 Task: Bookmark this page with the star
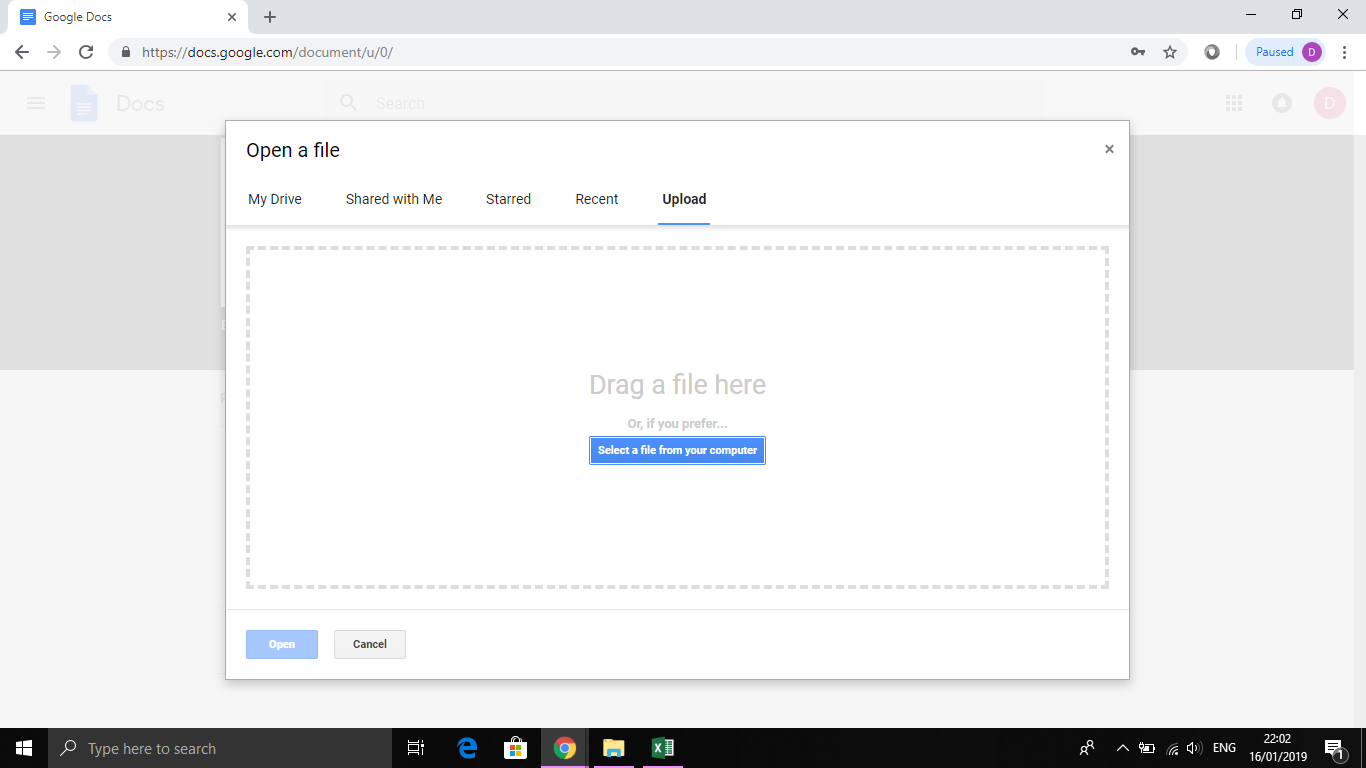coord(1170,52)
